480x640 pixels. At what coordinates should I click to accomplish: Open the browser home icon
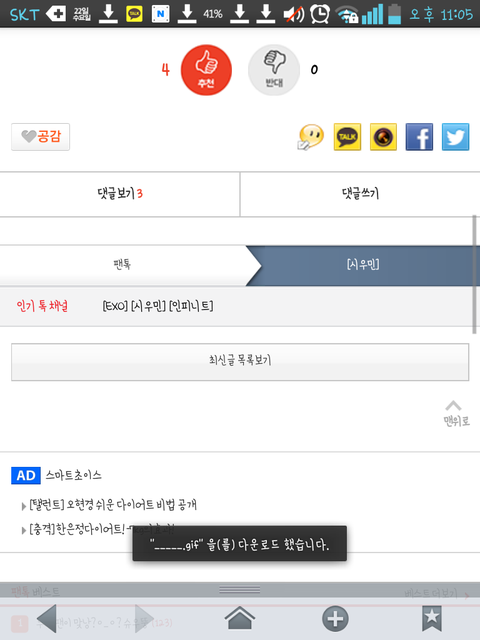click(x=240, y=618)
